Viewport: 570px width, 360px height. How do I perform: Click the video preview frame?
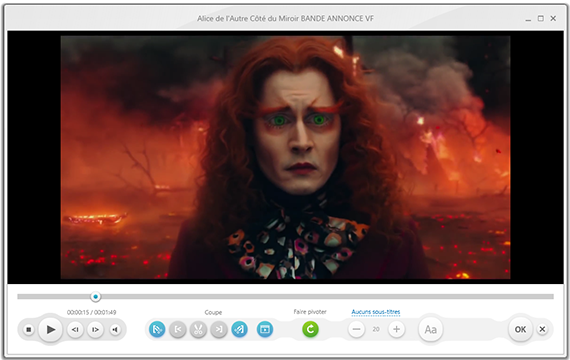[x=285, y=157]
